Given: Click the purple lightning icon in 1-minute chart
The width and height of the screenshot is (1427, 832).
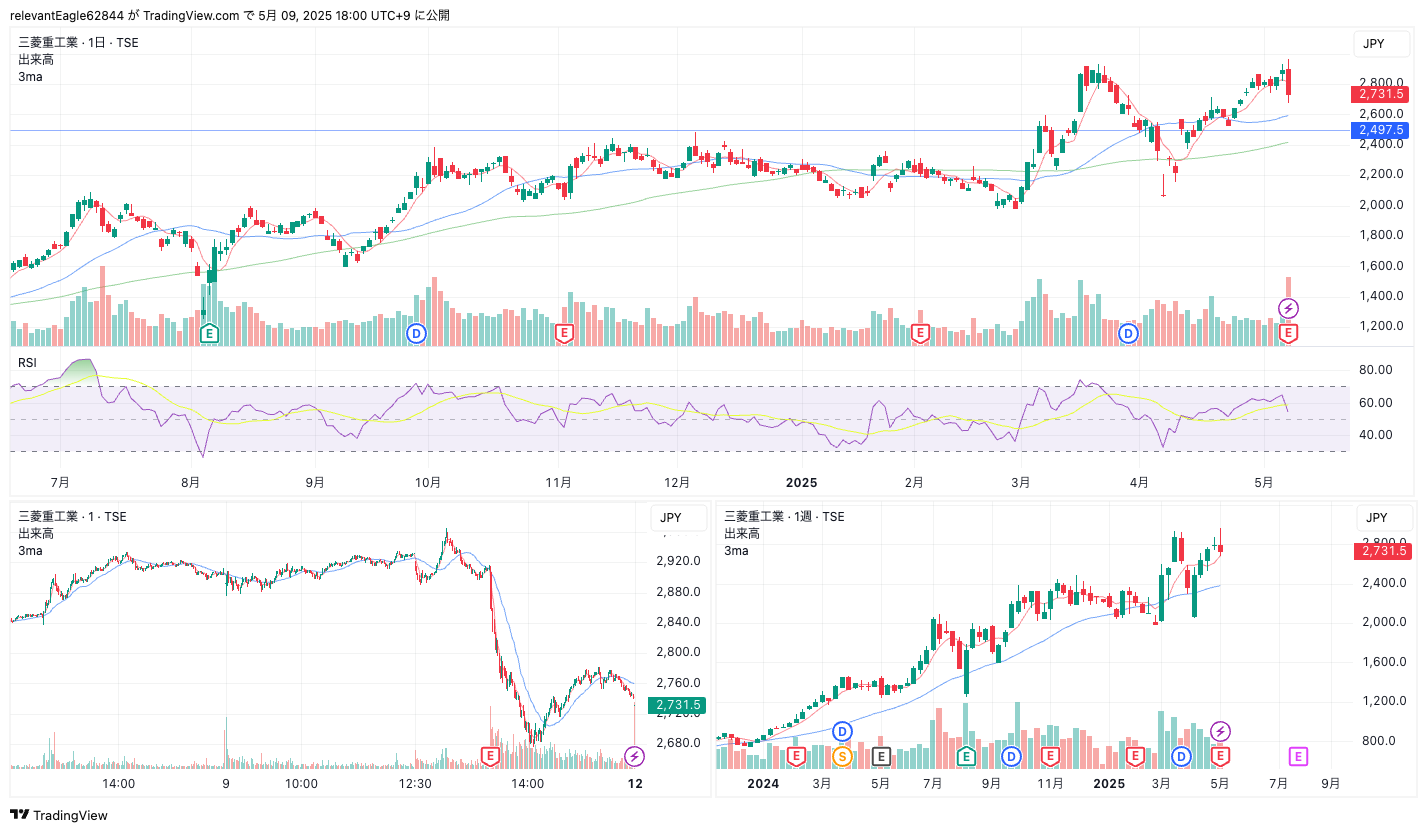Looking at the screenshot, I should (x=634, y=755).
